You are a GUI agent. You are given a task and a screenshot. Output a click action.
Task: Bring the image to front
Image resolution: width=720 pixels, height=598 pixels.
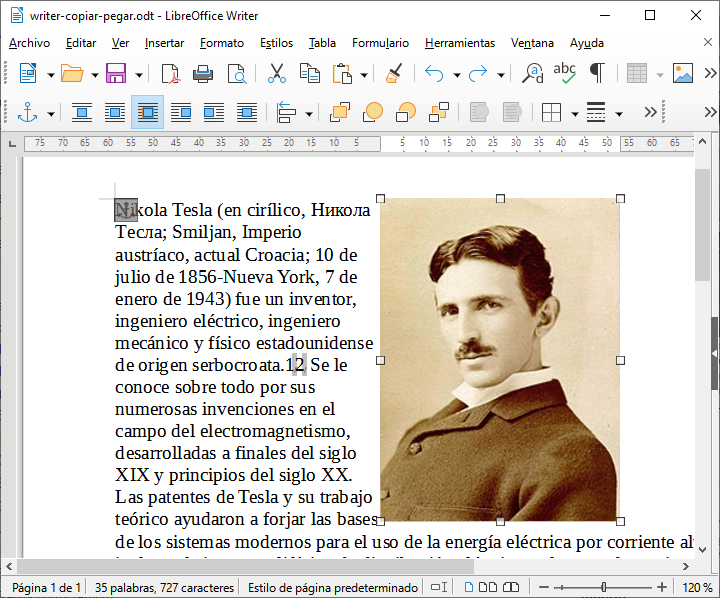point(340,113)
